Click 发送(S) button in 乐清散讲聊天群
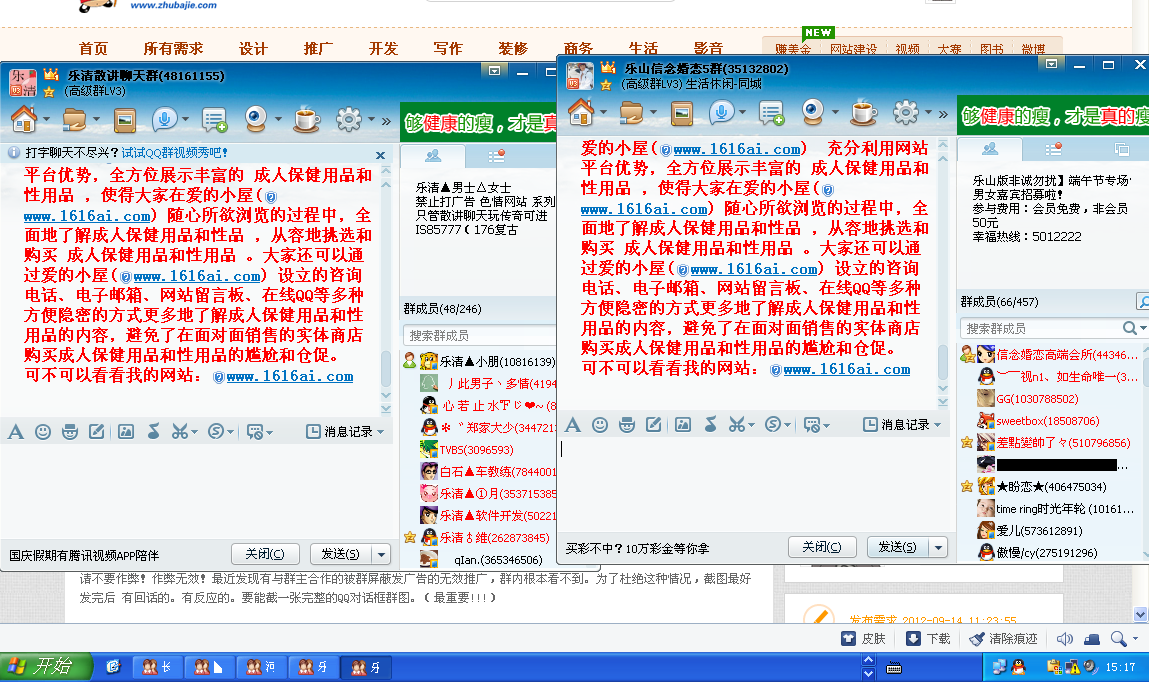 coord(341,554)
